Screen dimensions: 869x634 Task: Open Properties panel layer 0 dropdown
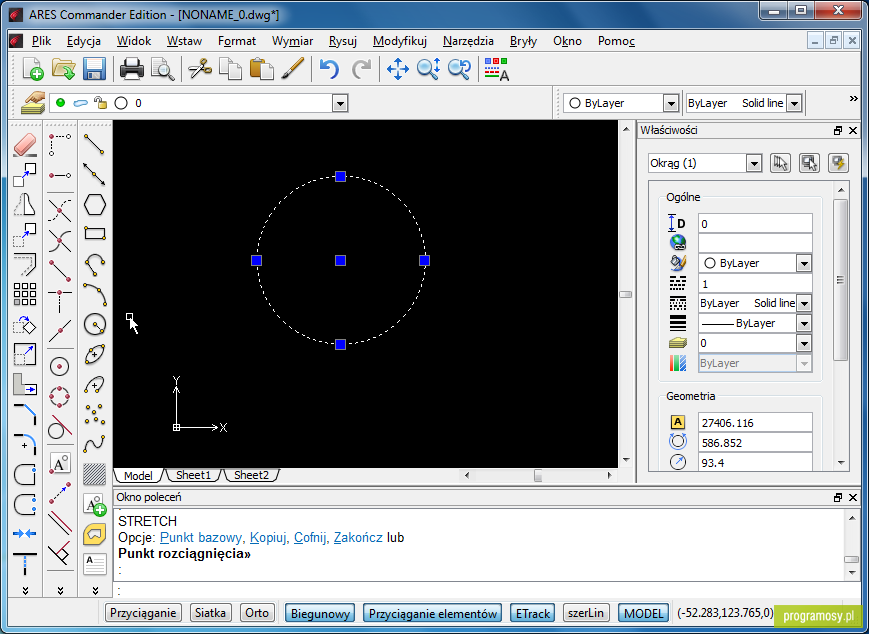pyautogui.click(x=804, y=343)
